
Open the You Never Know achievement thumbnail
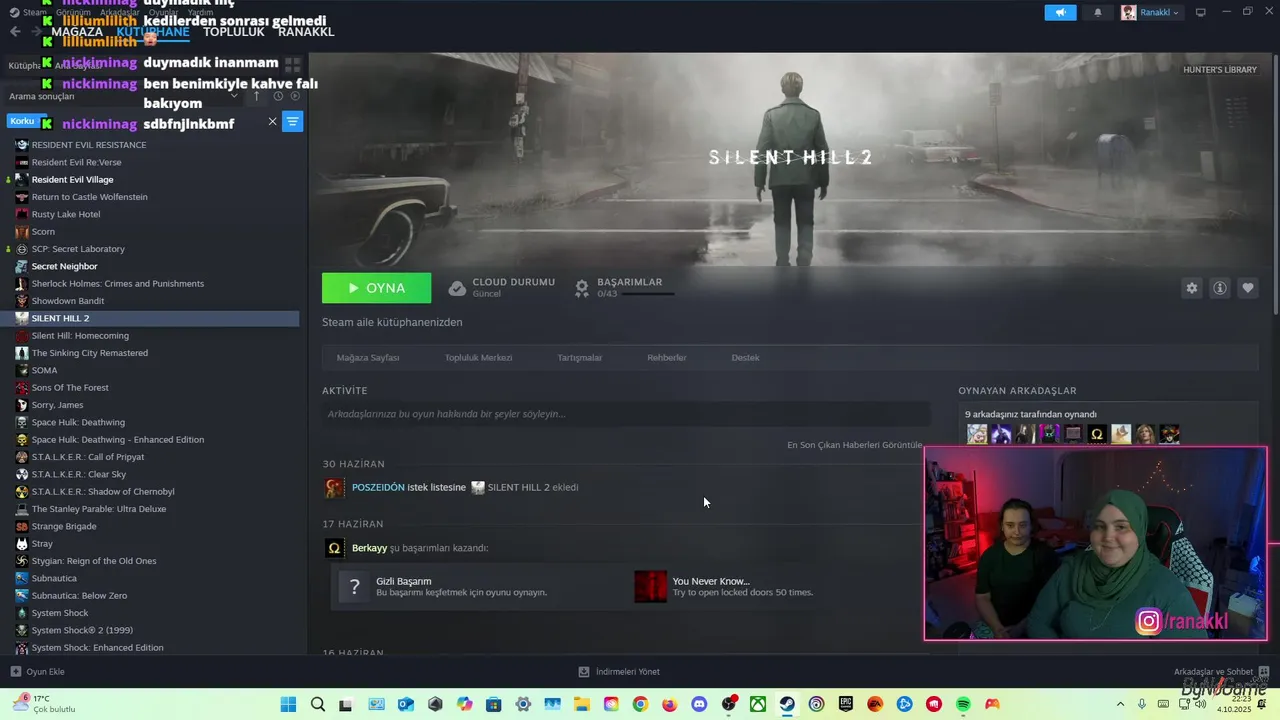651,587
